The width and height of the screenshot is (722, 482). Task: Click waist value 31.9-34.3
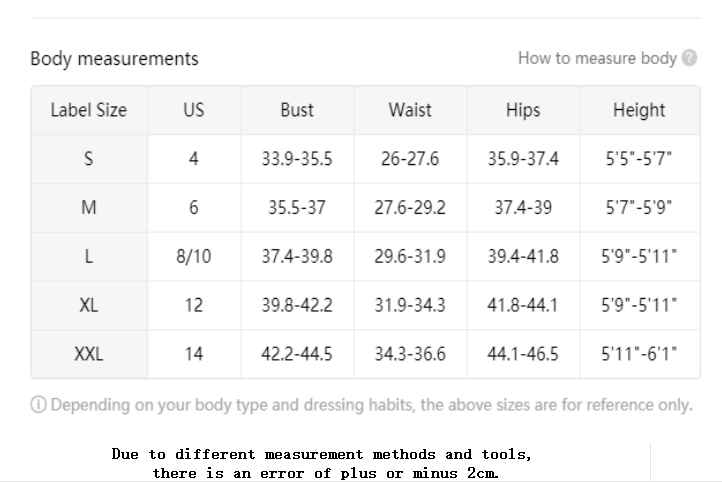410,305
